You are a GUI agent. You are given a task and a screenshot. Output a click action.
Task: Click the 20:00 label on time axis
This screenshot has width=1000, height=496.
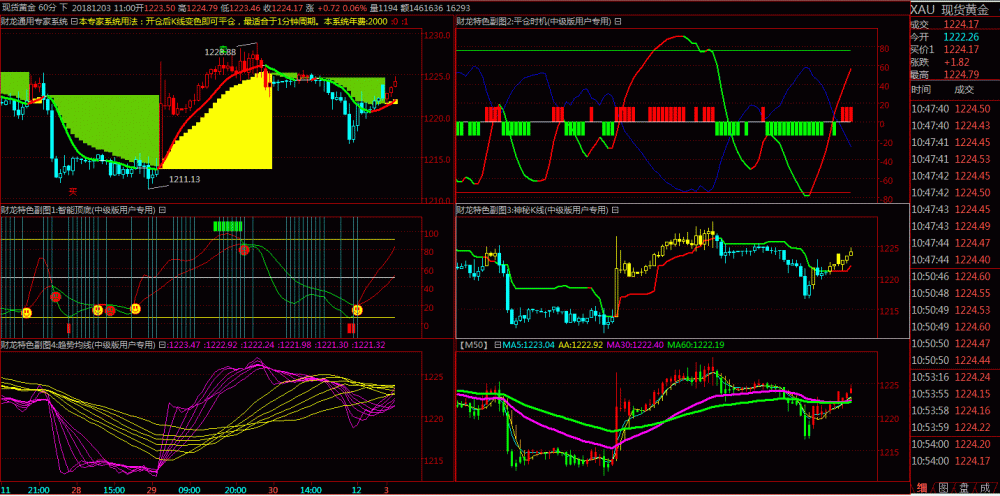tap(237, 490)
